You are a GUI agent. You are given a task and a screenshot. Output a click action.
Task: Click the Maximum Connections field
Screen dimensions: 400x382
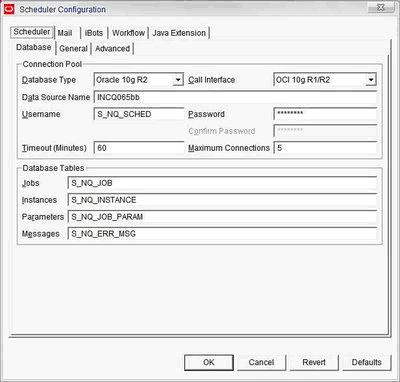point(325,148)
